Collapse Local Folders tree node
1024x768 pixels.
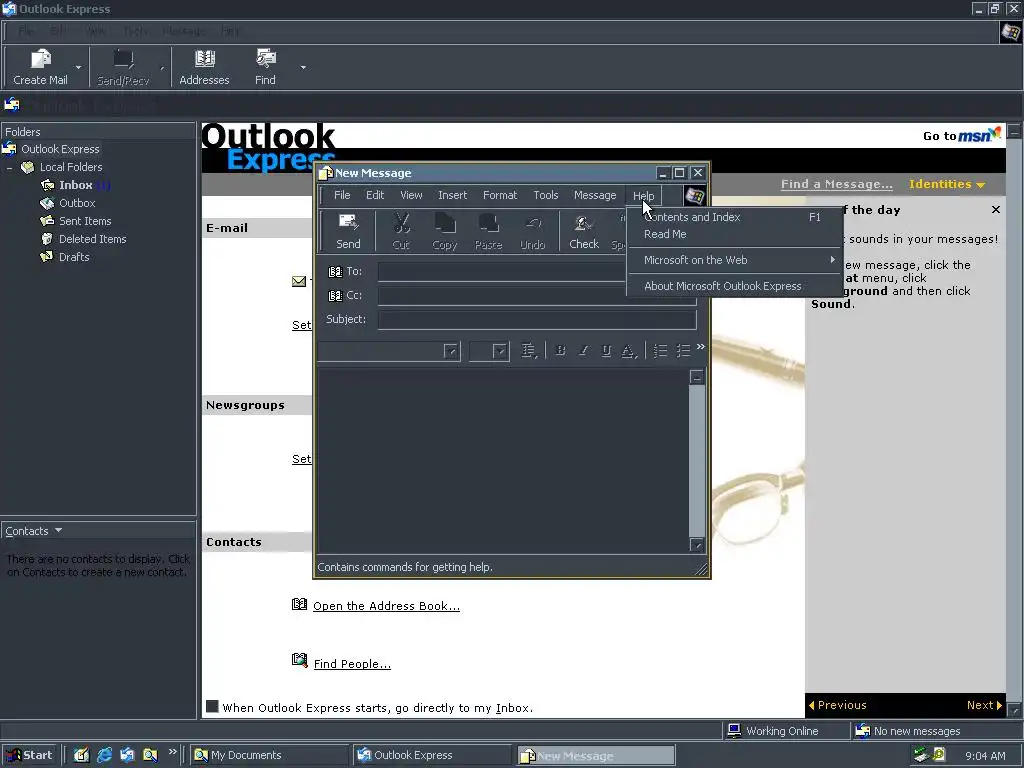[x=10, y=168]
